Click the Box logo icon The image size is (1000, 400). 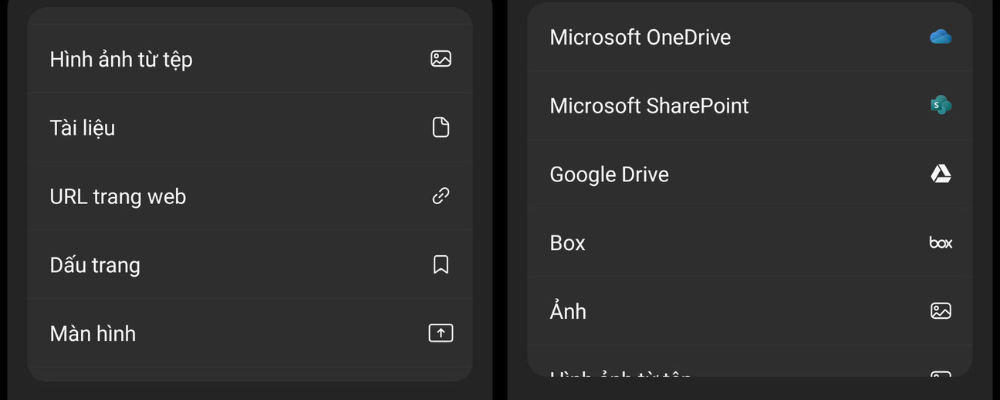pyautogui.click(x=940, y=243)
